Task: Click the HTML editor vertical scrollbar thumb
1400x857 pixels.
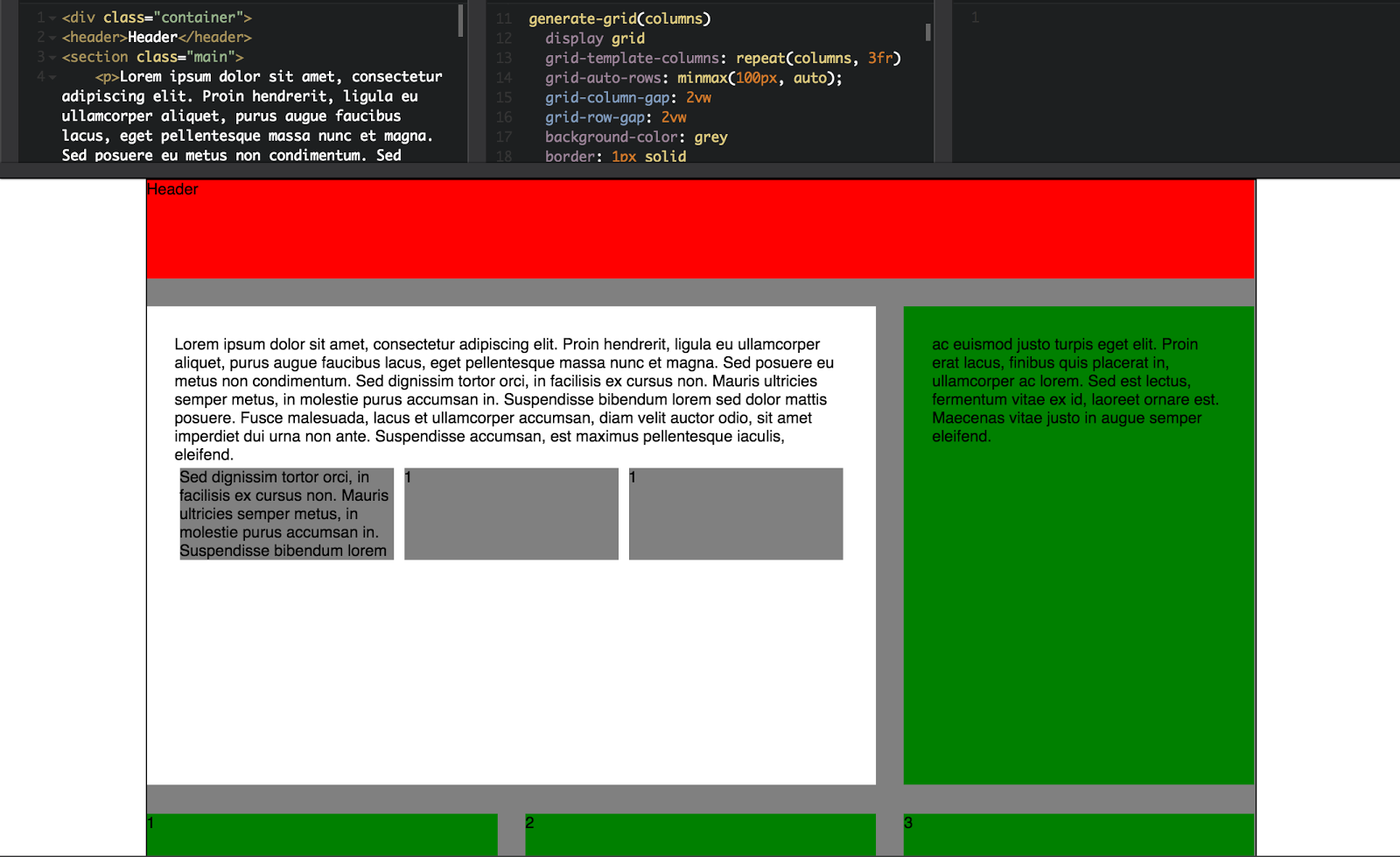Action: pyautogui.click(x=460, y=20)
